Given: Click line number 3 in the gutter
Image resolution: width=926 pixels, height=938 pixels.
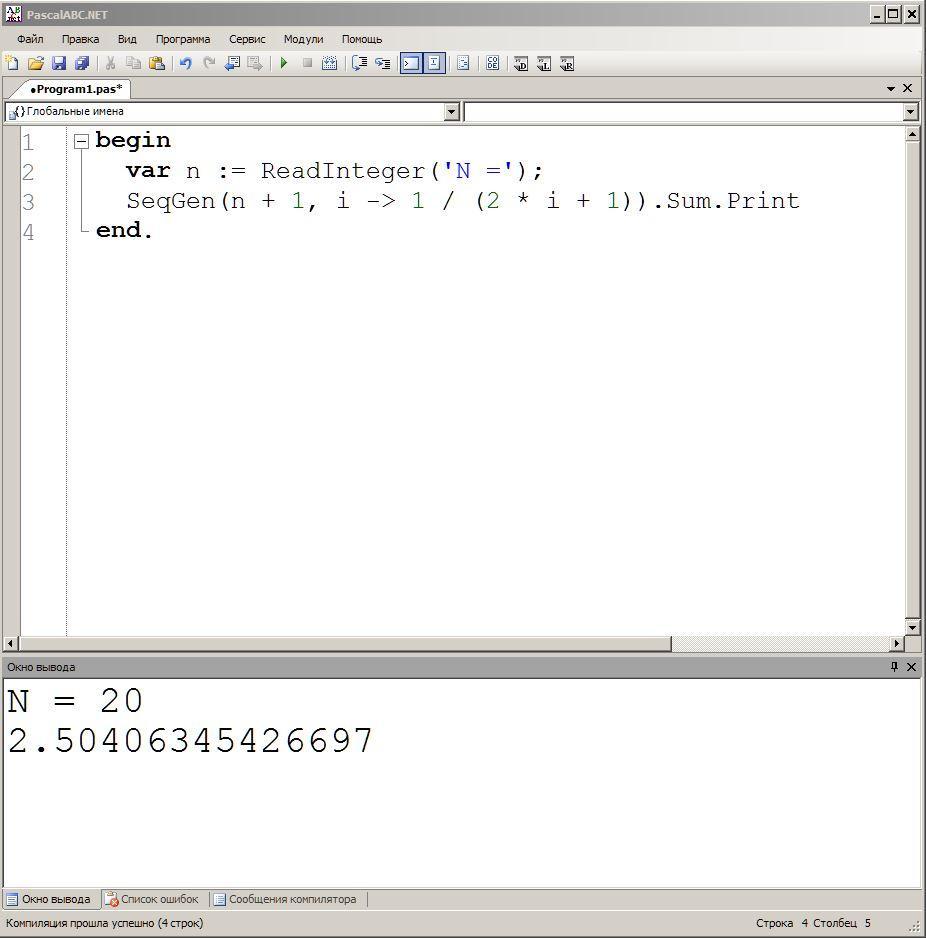Looking at the screenshot, I should (28, 202).
